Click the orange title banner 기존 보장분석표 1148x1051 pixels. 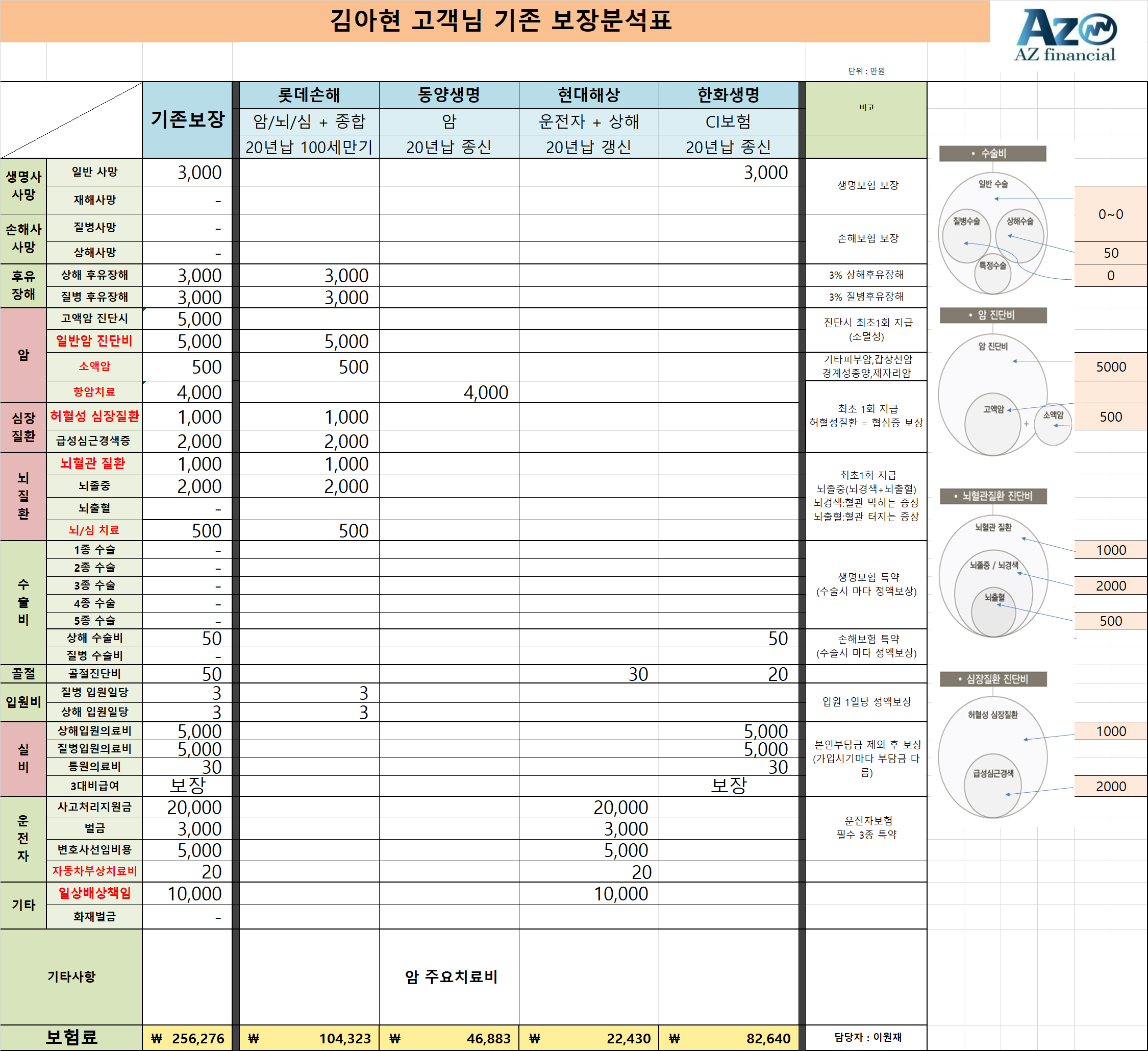[500, 20]
